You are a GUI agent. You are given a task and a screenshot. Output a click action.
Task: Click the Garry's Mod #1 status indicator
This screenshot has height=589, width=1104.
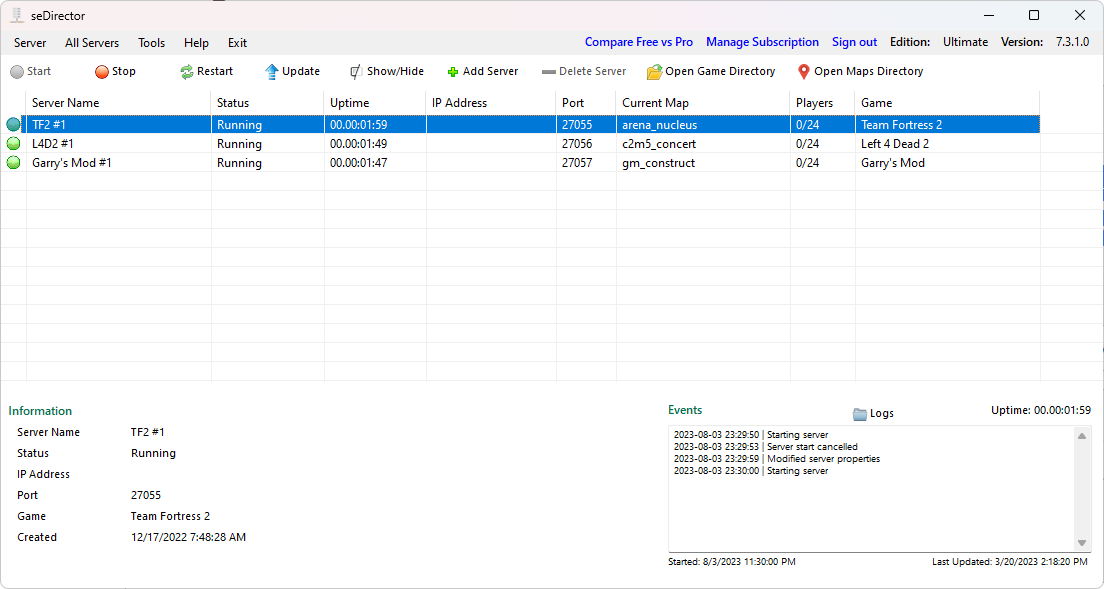click(x=13, y=163)
